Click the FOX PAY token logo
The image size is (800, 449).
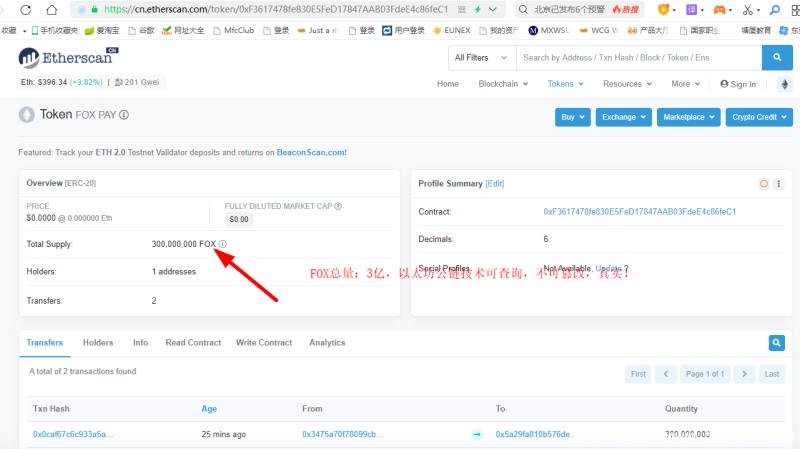[x=27, y=115]
